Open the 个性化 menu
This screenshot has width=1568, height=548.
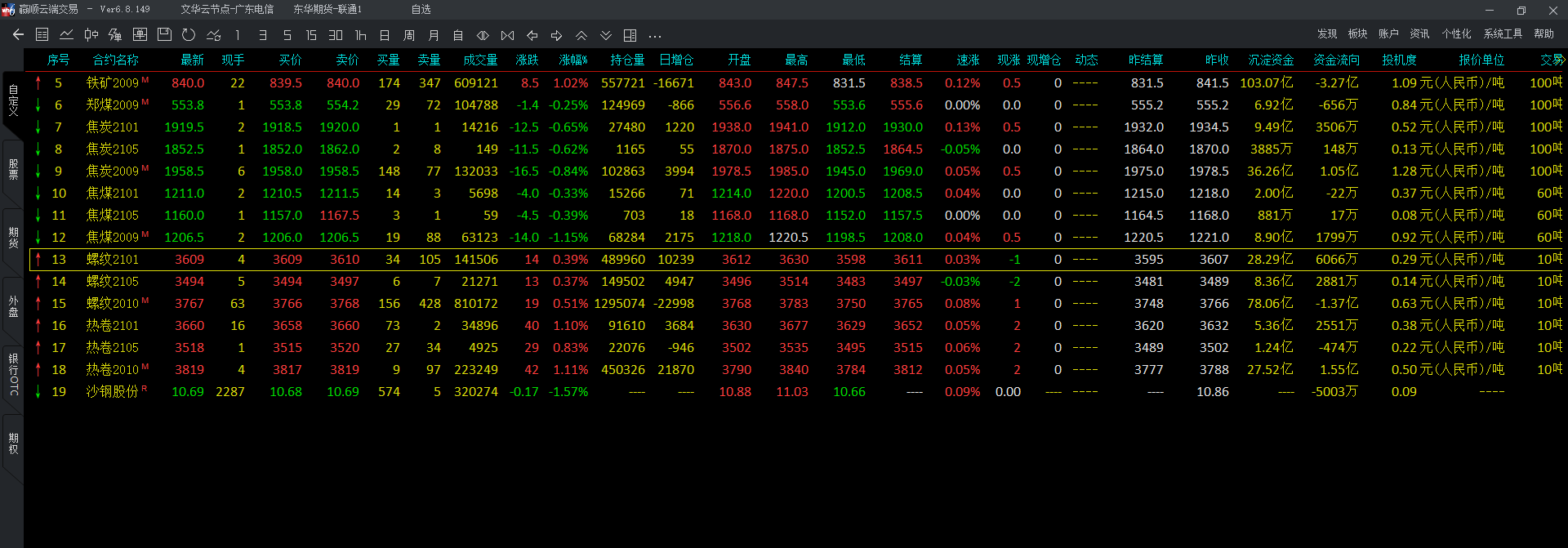coord(1456,34)
